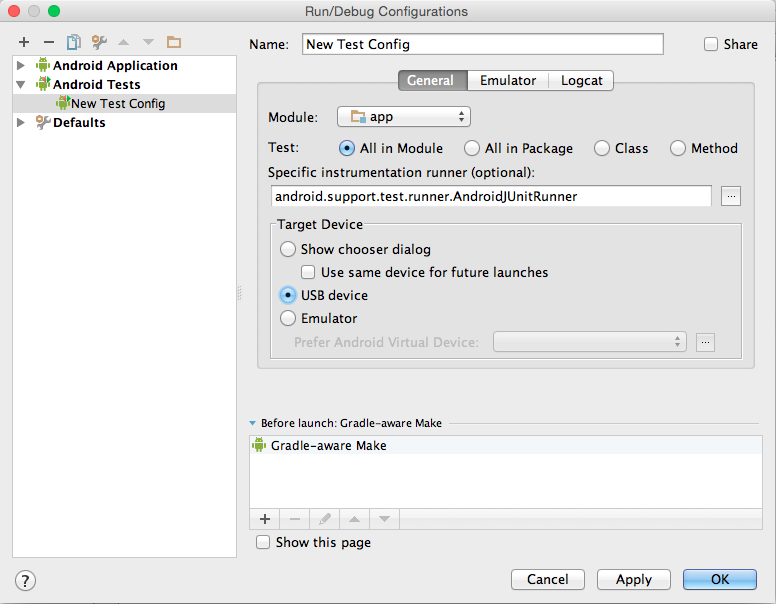Screen dimensions: 776x604
Task: Click the add new configuration plus icon
Action: (24, 42)
